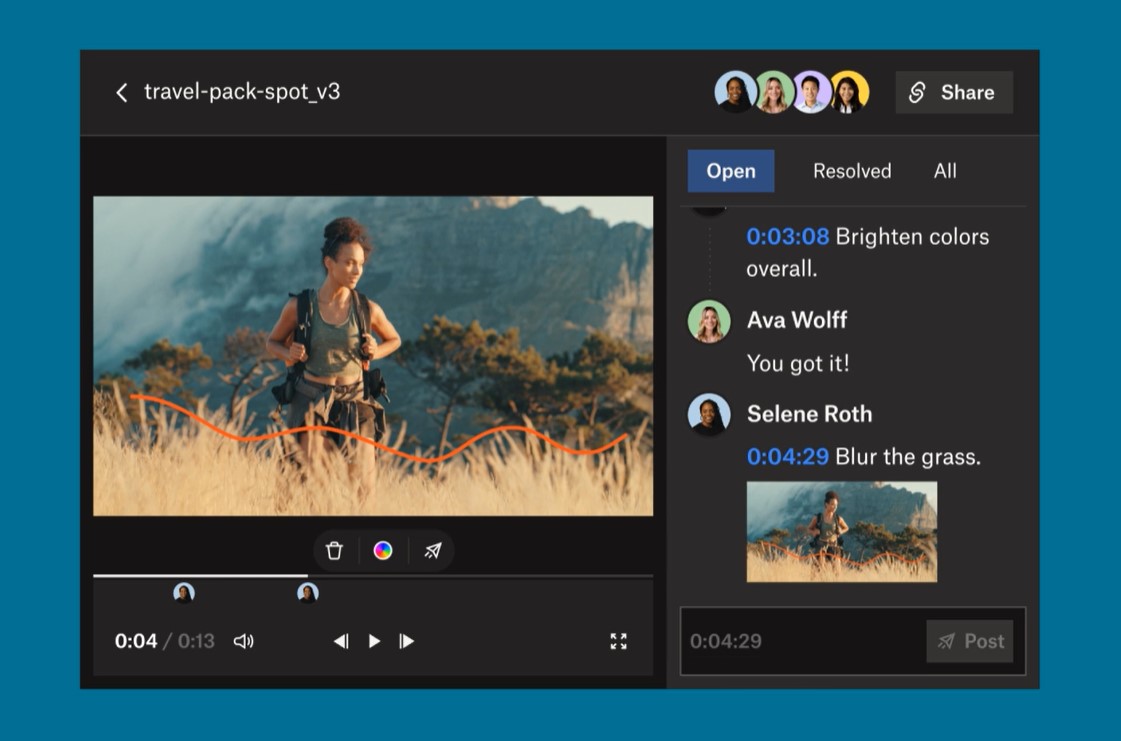Open the Blur the grass comment thumbnail
Screen dimensions: 1121x741
pyautogui.click(x=841, y=532)
